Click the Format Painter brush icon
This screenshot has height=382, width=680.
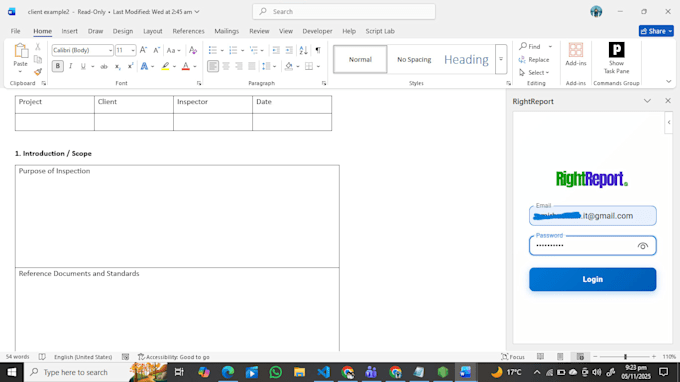click(x=38, y=72)
